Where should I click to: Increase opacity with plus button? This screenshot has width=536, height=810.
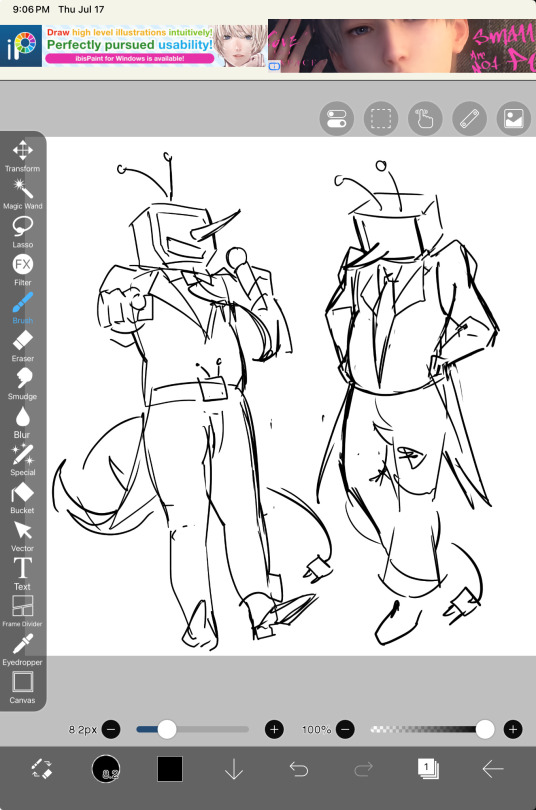click(513, 729)
